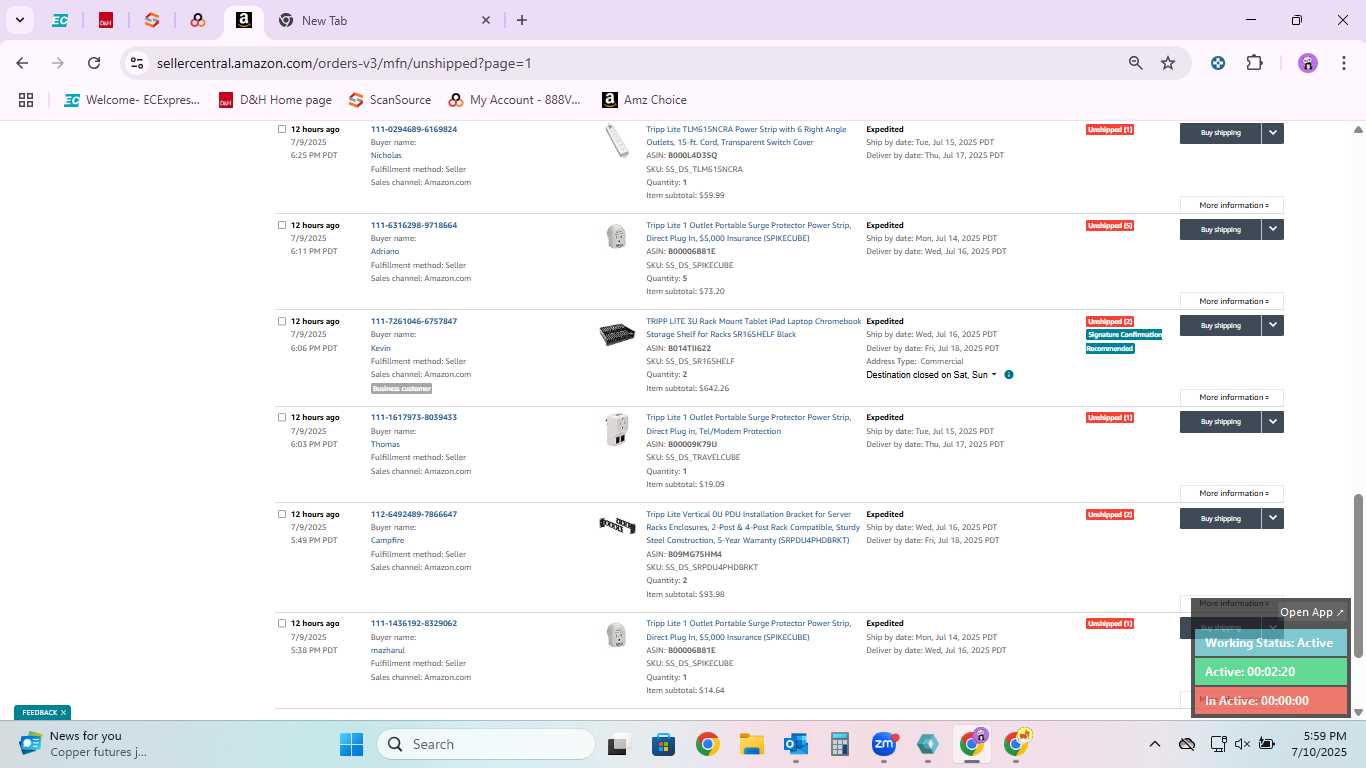Buy shipping for Nicholas's order
The image size is (1366, 768).
coord(1220,133)
